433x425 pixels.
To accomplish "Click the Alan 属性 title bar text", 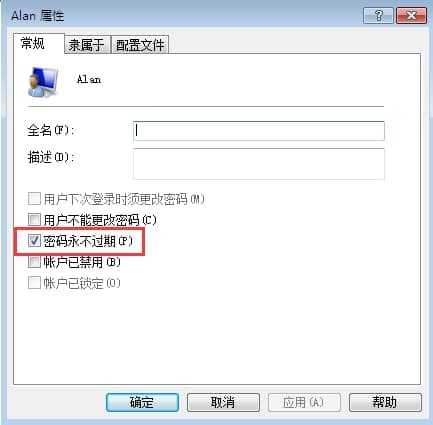I will [x=38, y=16].
